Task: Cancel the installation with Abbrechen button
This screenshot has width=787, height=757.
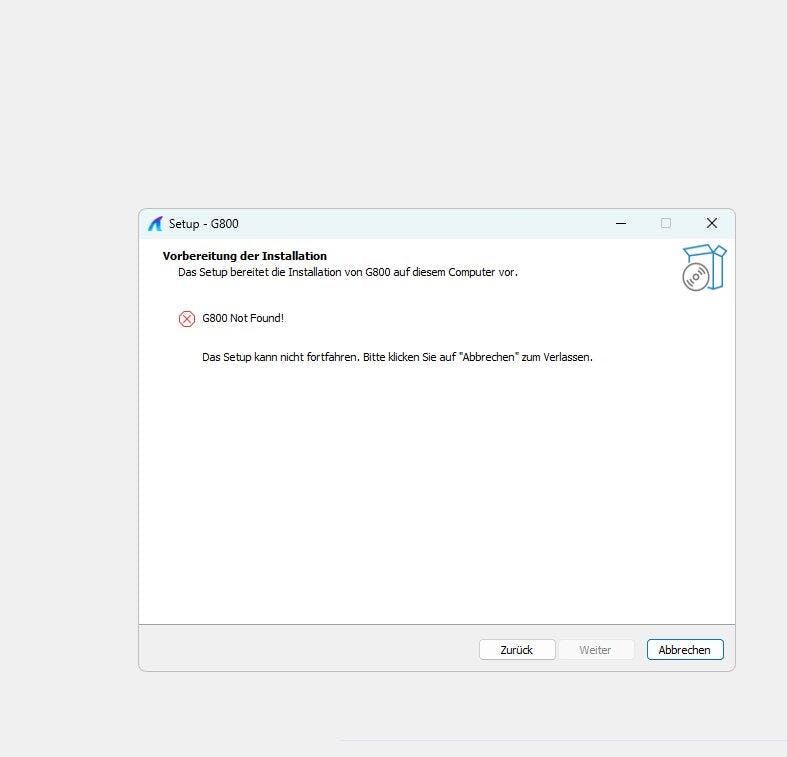Action: (685, 650)
